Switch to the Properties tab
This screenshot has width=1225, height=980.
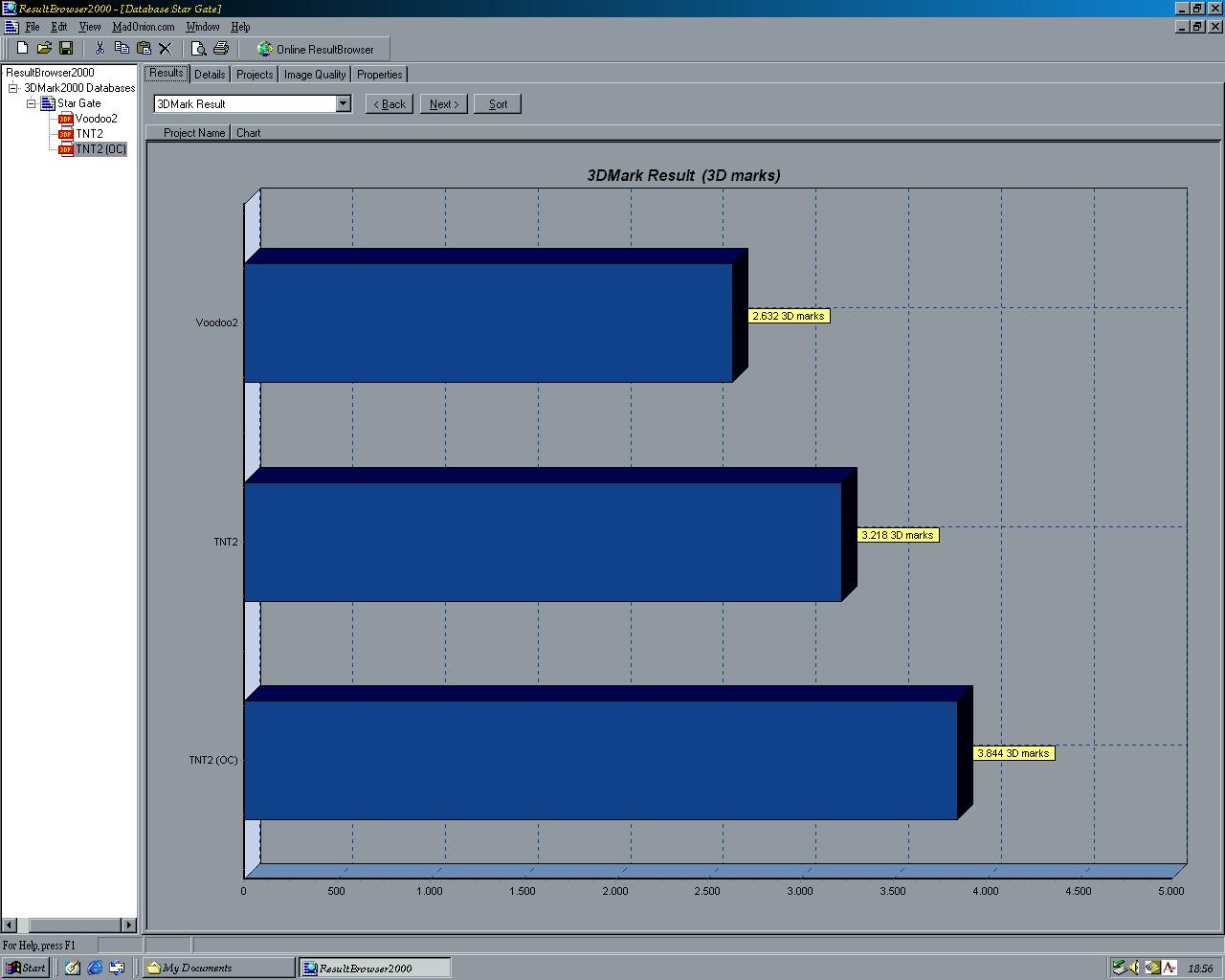380,74
